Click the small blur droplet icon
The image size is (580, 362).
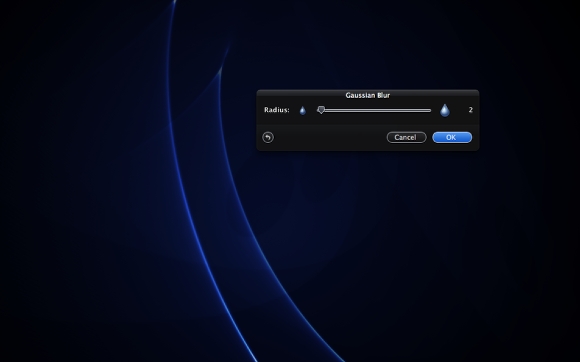(303, 111)
